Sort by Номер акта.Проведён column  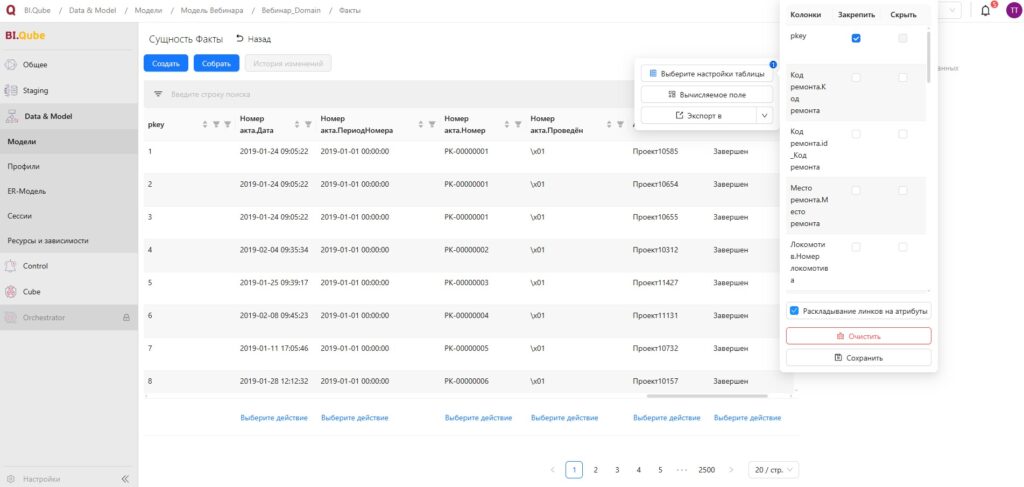click(x=609, y=124)
